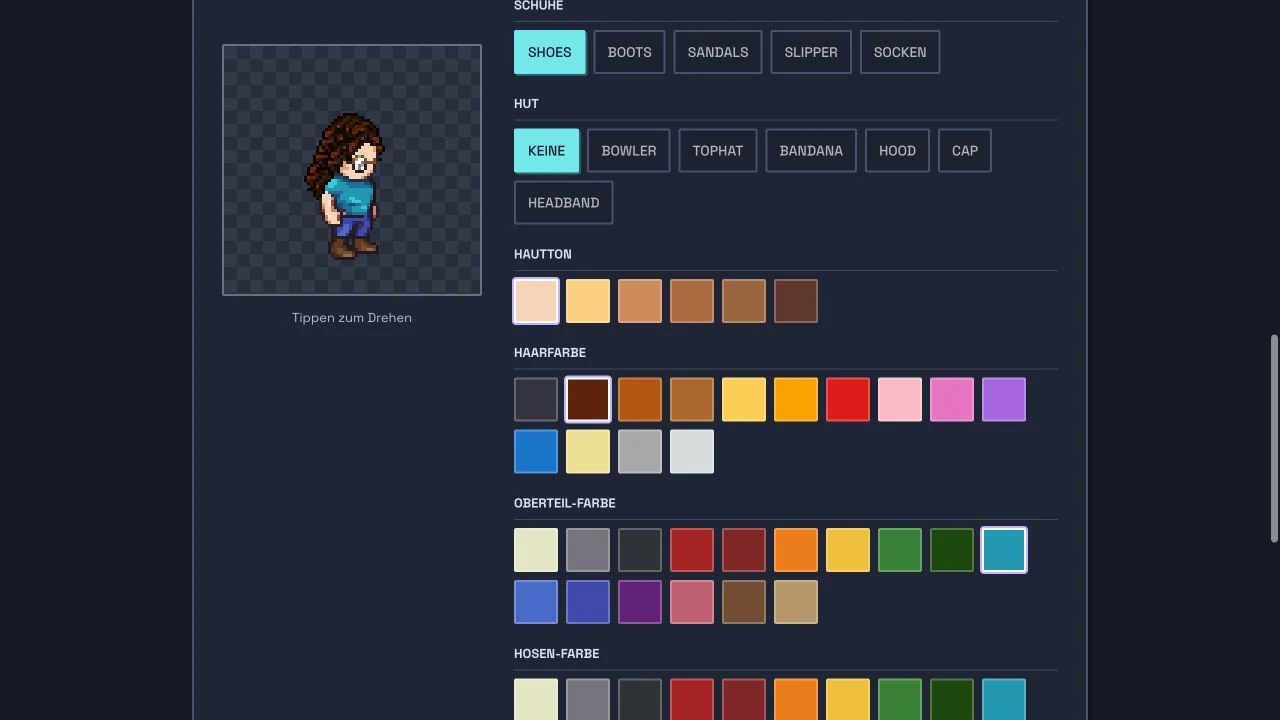Pick the tan top color swatch
The image size is (1280, 720).
(x=796, y=602)
